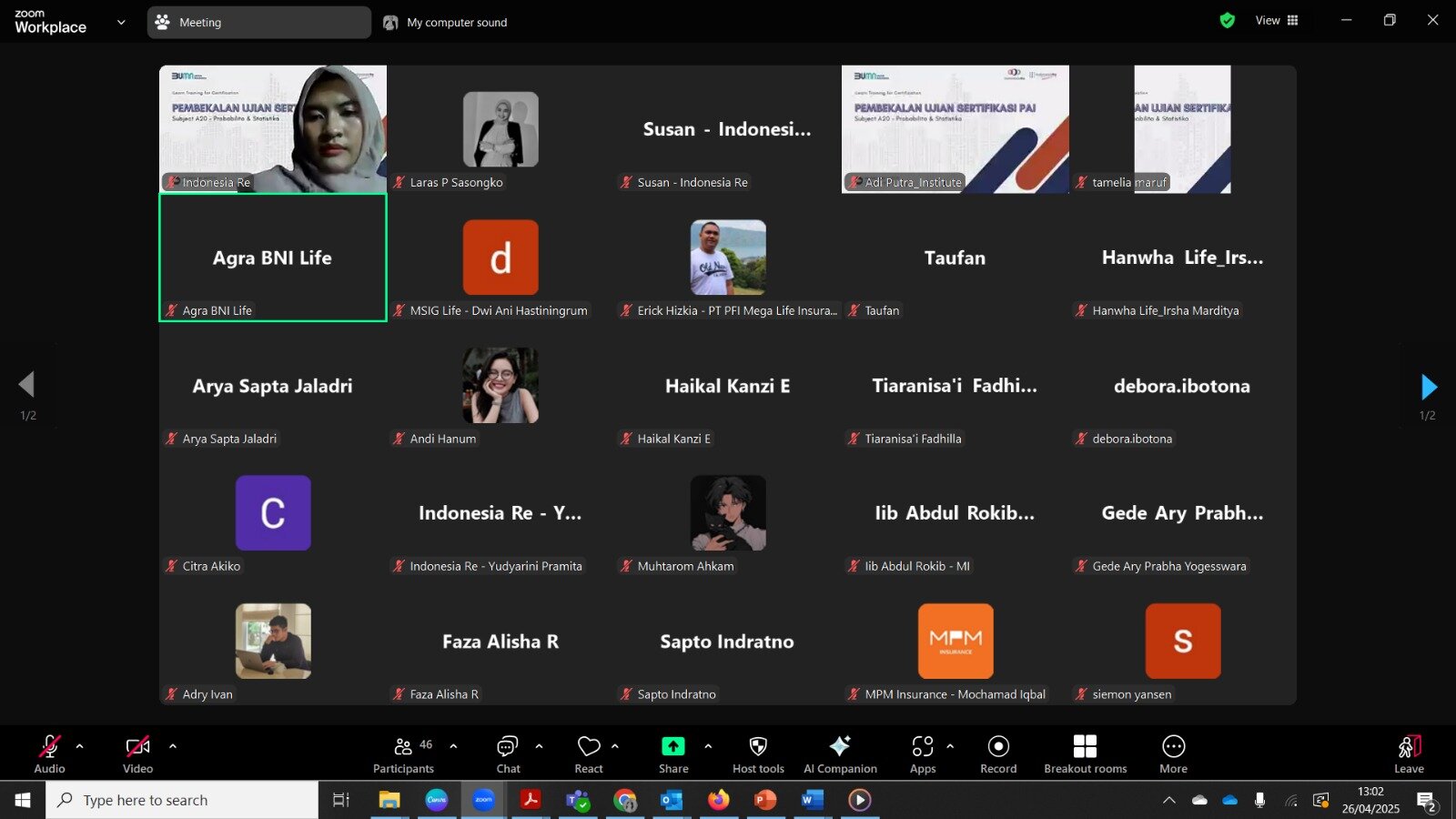Open Task View on taskbar
Image resolution: width=1456 pixels, height=819 pixels.
341,800
